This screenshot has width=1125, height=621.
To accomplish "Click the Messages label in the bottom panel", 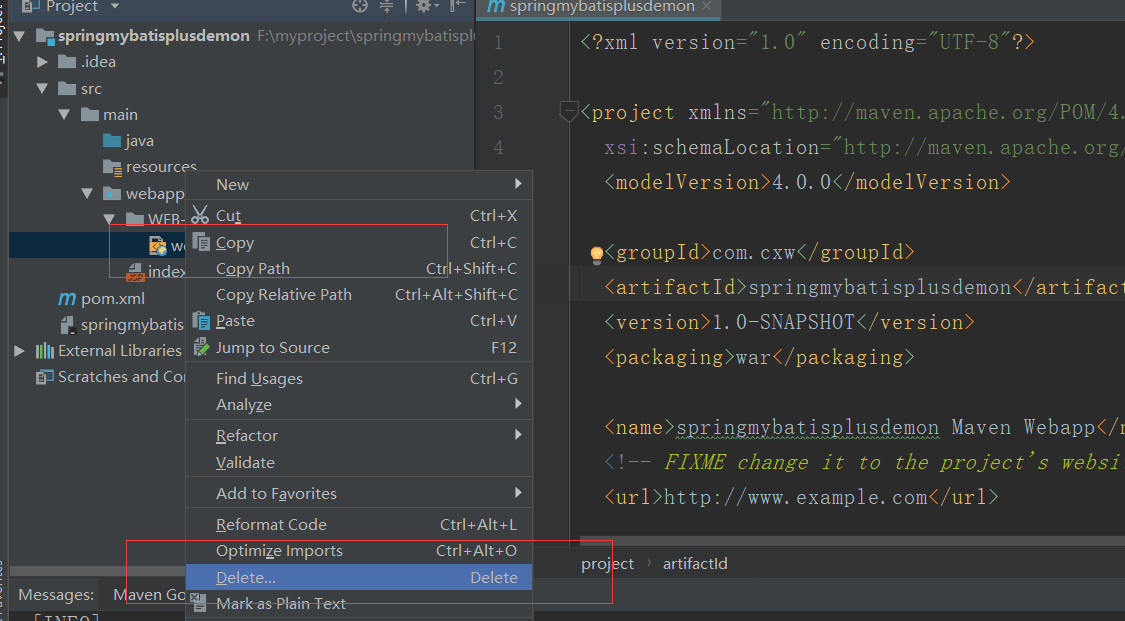I will pos(56,594).
